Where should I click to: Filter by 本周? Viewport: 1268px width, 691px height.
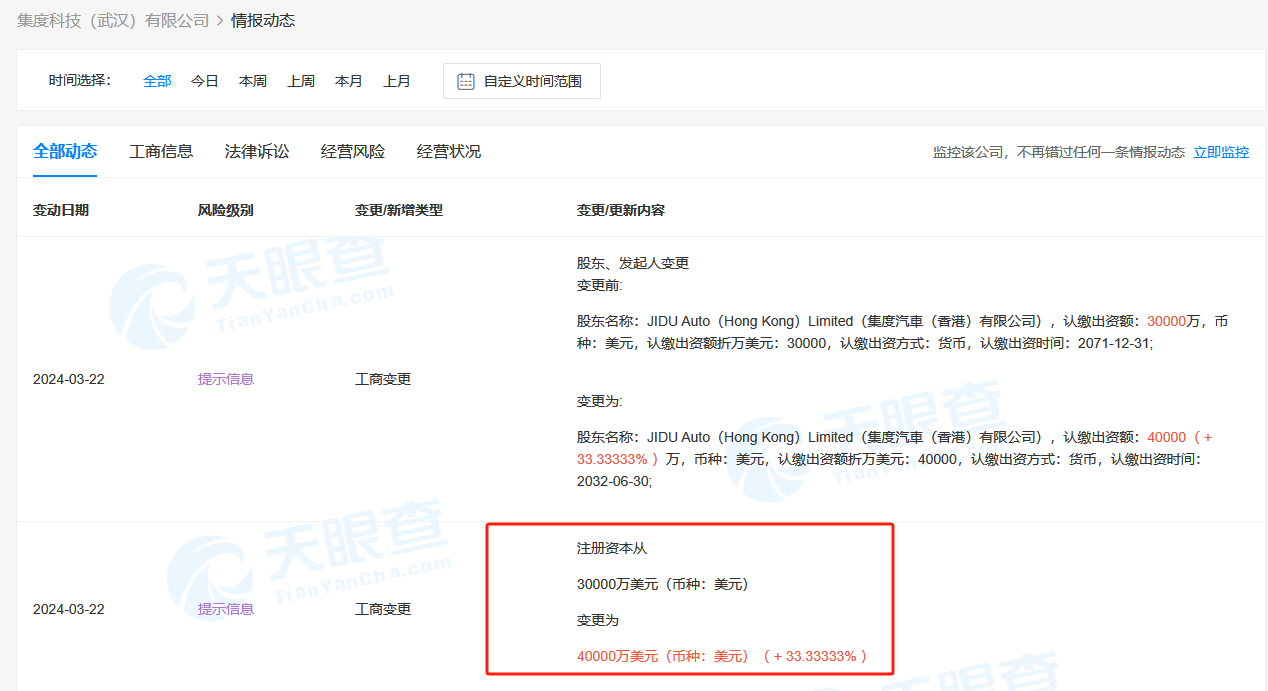[x=253, y=81]
